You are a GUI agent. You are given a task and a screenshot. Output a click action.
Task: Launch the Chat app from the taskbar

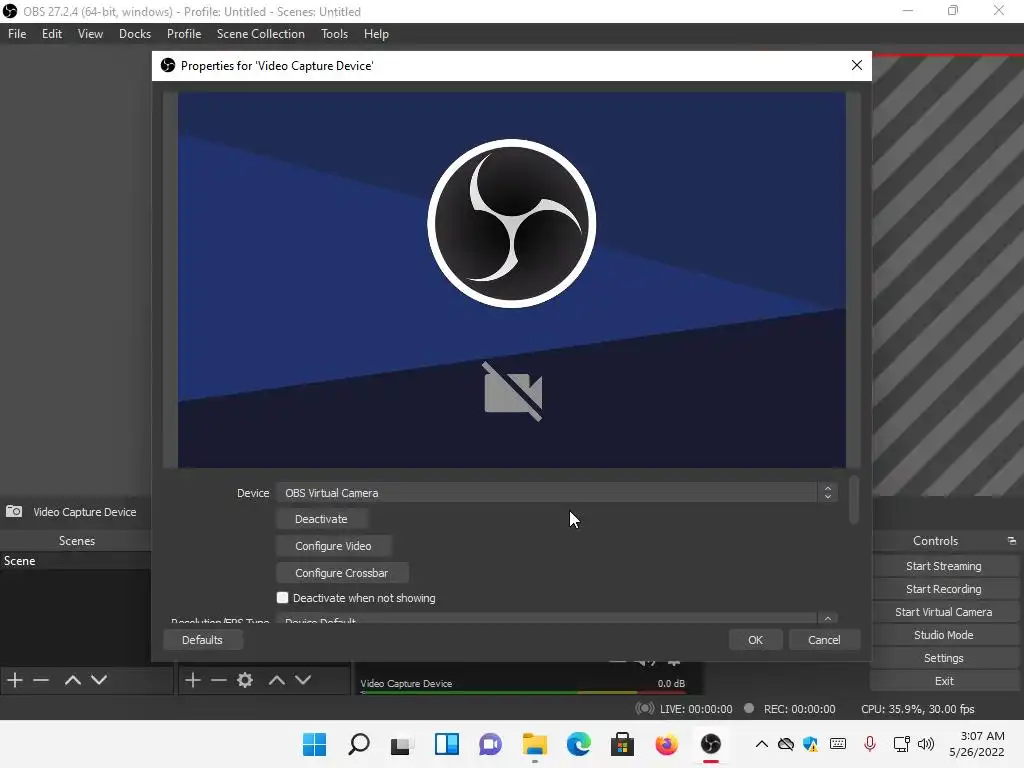point(490,744)
